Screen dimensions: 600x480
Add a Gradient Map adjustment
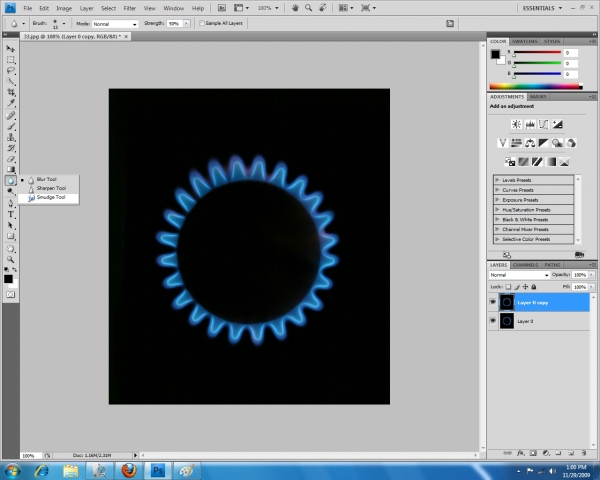point(551,162)
